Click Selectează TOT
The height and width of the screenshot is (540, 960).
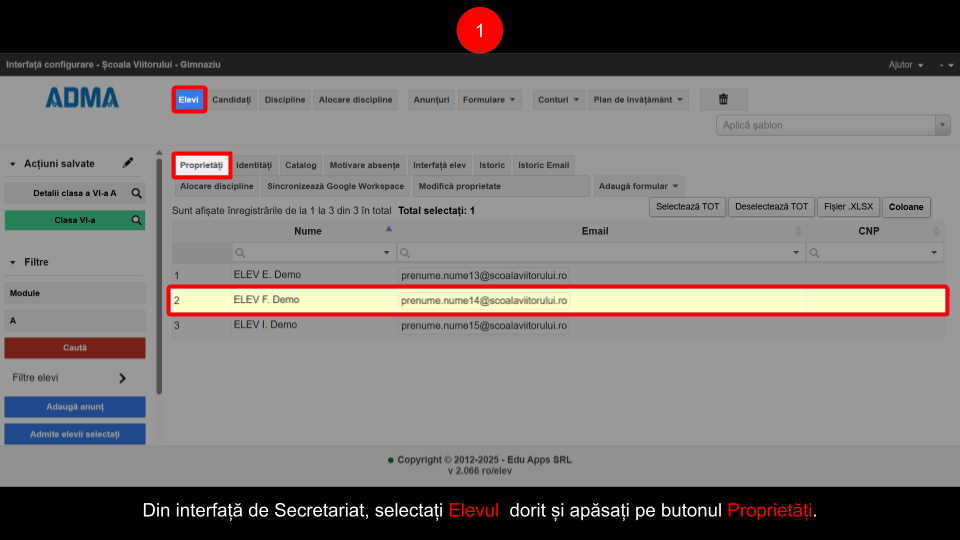pyautogui.click(x=688, y=207)
